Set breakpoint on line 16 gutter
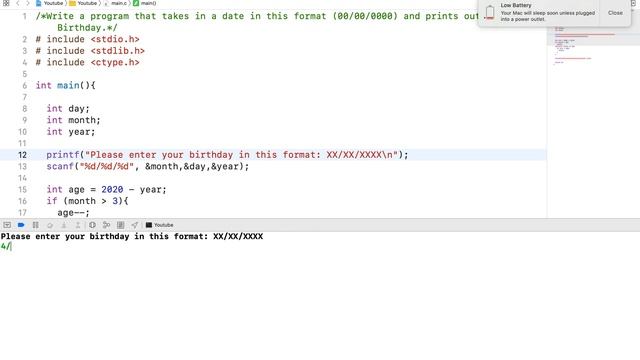The width and height of the screenshot is (640, 360). 22,201
